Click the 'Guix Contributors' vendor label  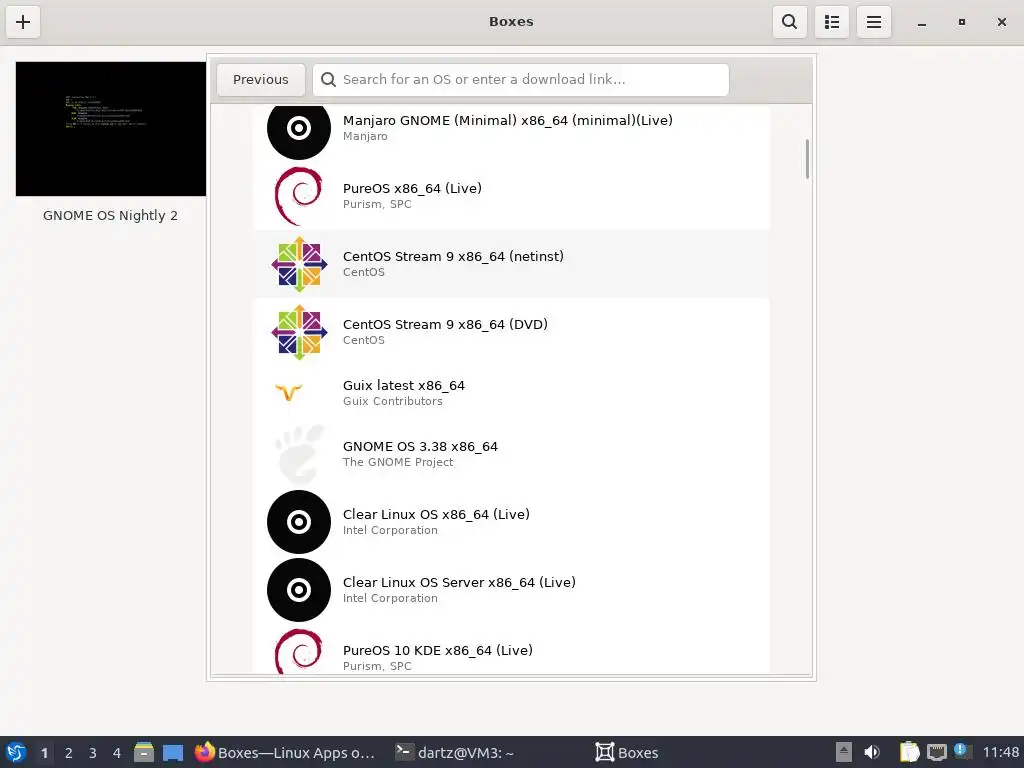(392, 401)
